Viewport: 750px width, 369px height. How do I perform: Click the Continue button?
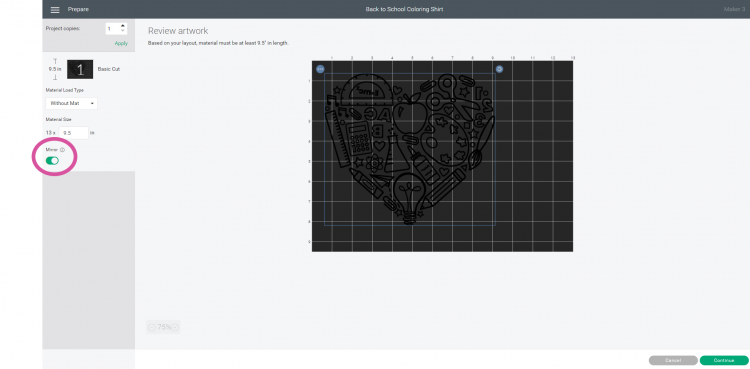(x=724, y=360)
